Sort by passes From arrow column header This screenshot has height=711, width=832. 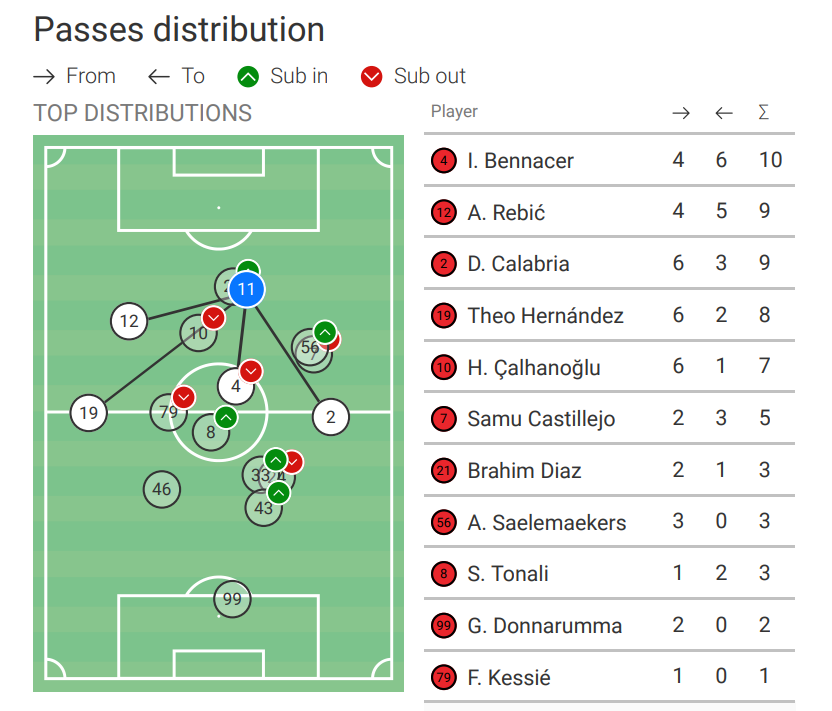[x=681, y=112]
